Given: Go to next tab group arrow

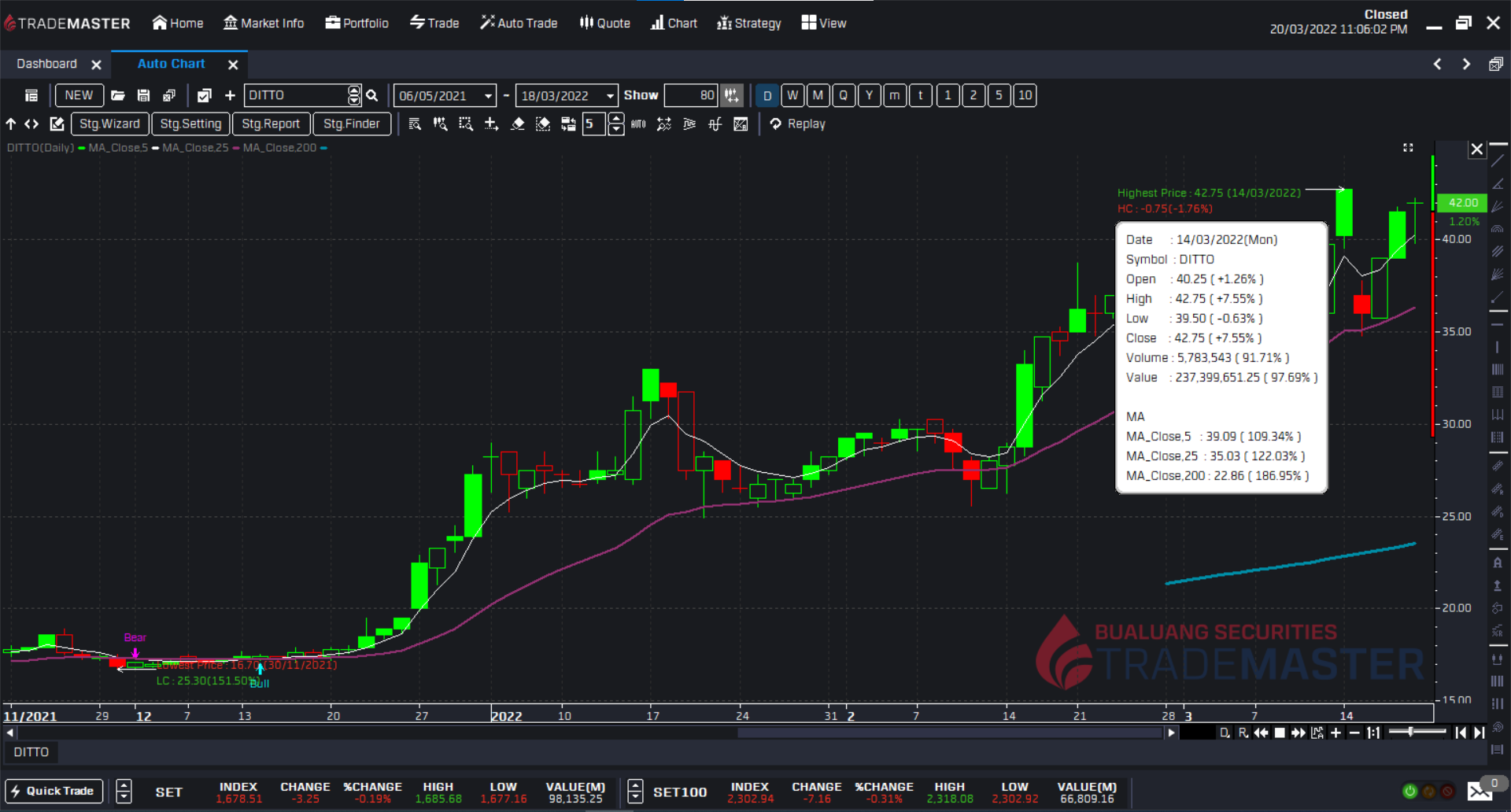Looking at the screenshot, I should pyautogui.click(x=1466, y=65).
